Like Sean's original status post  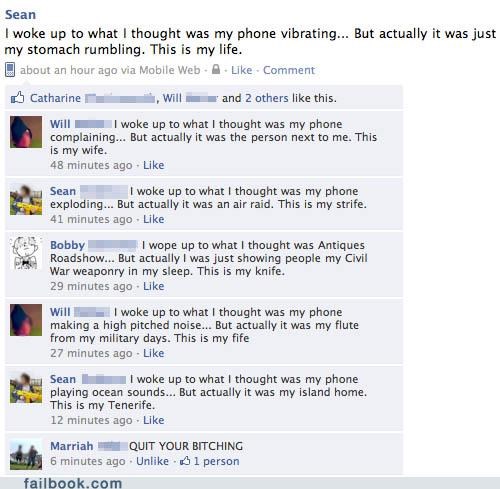coord(241,70)
